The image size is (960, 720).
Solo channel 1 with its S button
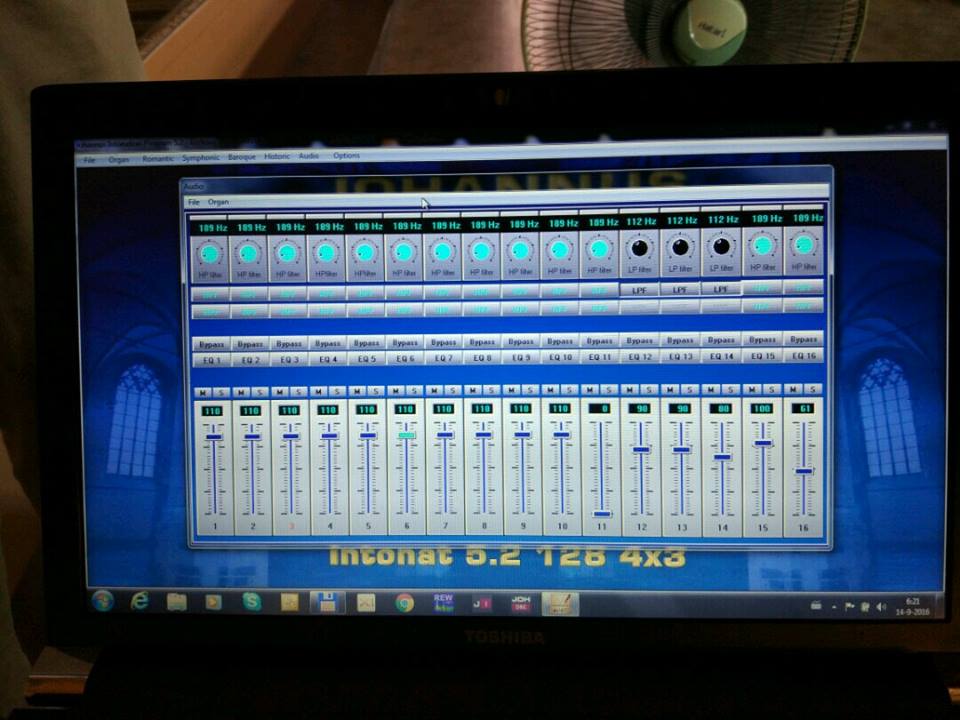tap(221, 392)
